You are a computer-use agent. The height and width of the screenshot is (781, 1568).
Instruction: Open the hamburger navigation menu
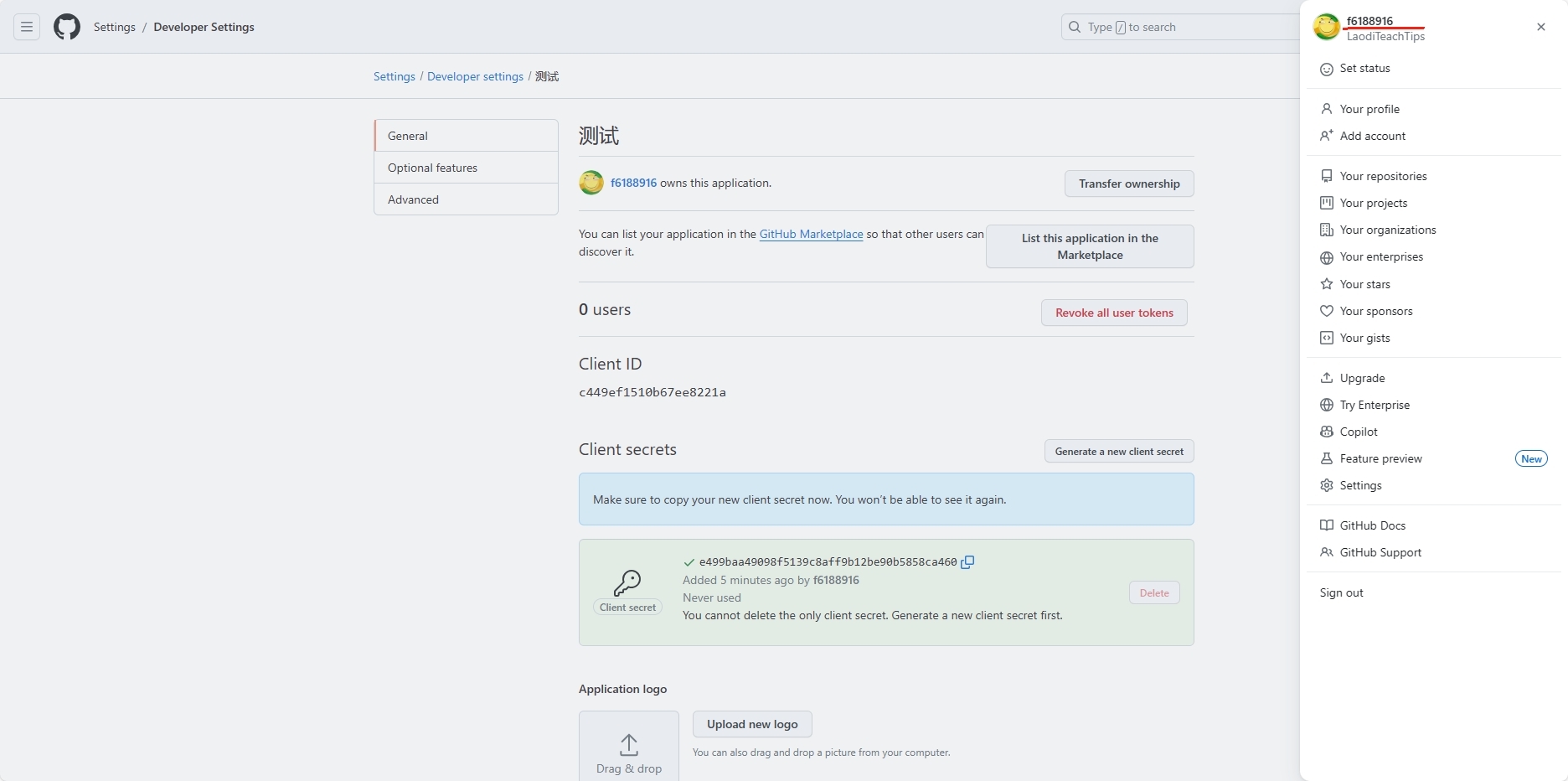pyautogui.click(x=27, y=27)
